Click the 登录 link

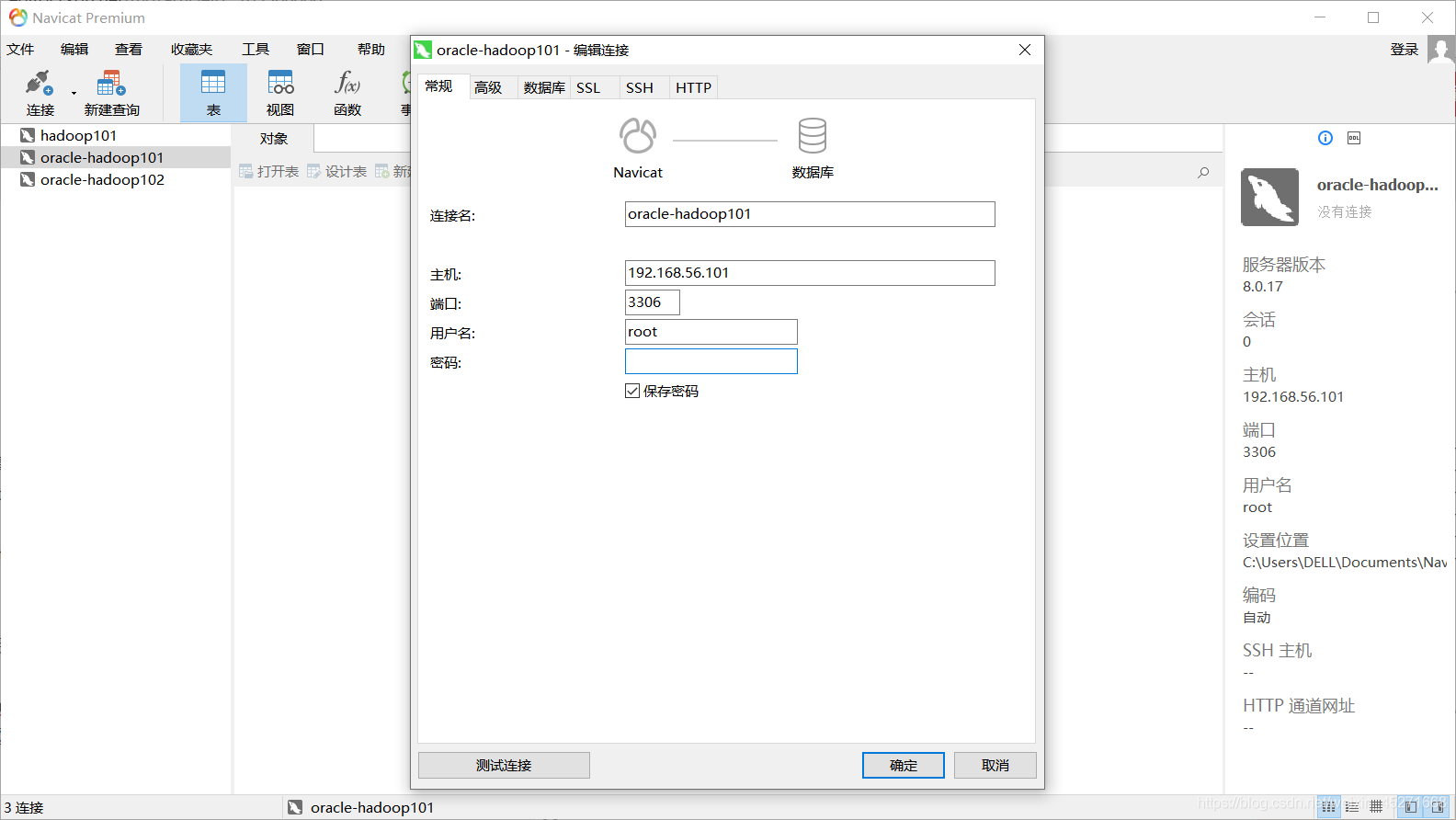tap(1405, 50)
